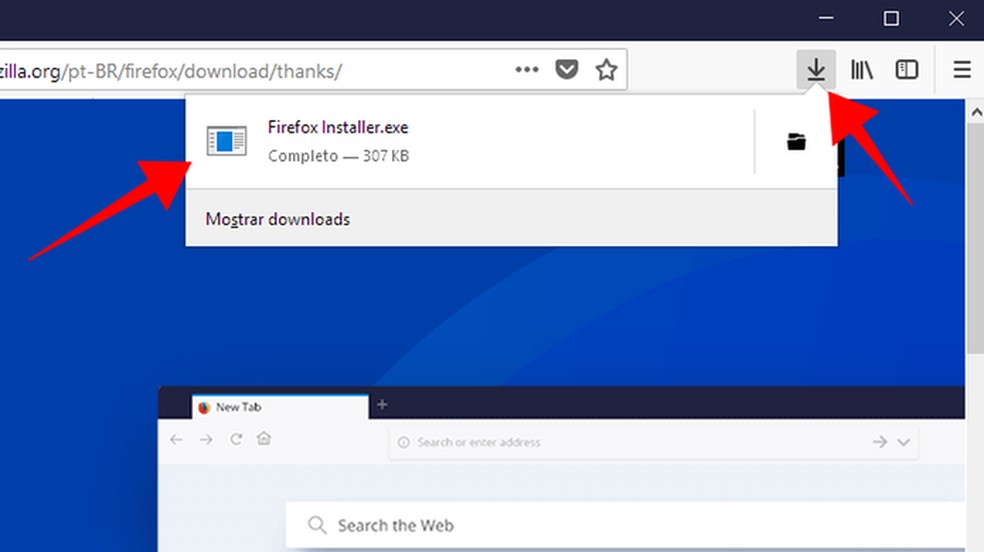Click the Search the Web box
This screenshot has width=984, height=552.
coord(625,525)
